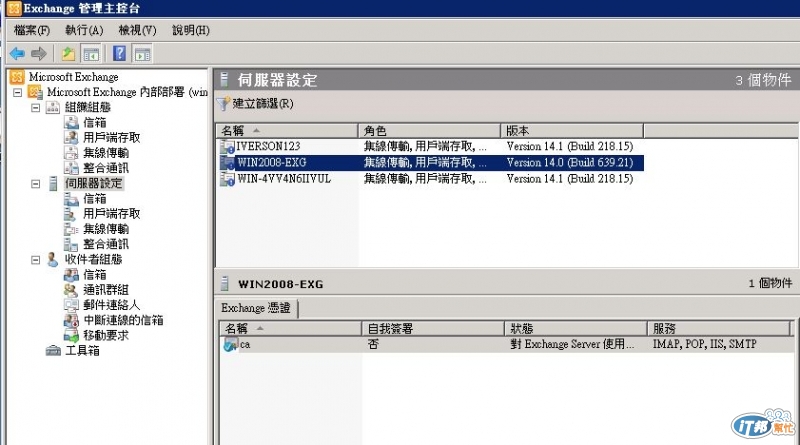The width and height of the screenshot is (800, 445).
Task: Select the 伺服器設定 tree node
Action: click(93, 184)
